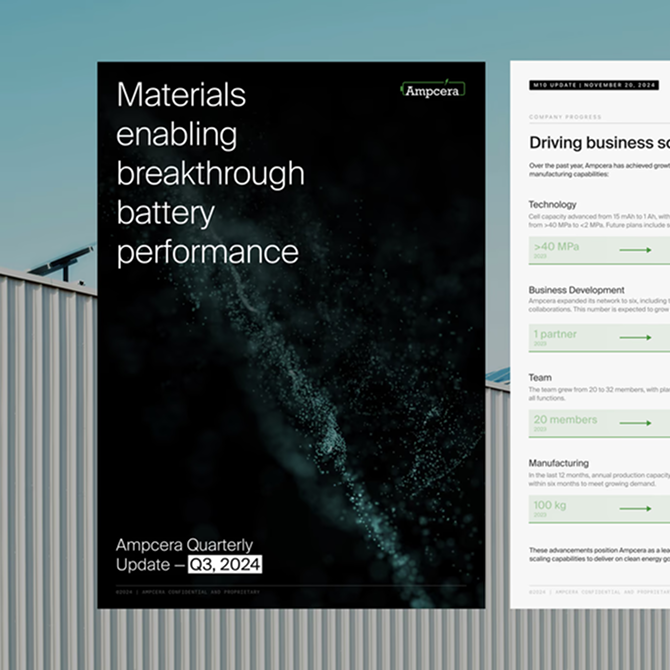Click the arrow in the 20 members bar
The image size is (670, 670).
[635, 423]
